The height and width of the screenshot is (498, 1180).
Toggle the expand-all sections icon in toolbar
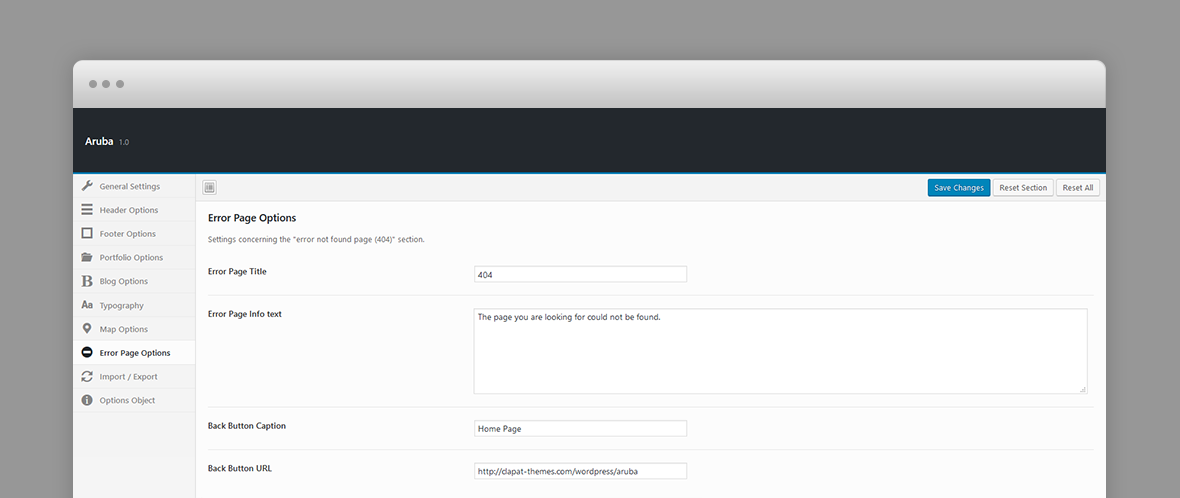coord(209,187)
